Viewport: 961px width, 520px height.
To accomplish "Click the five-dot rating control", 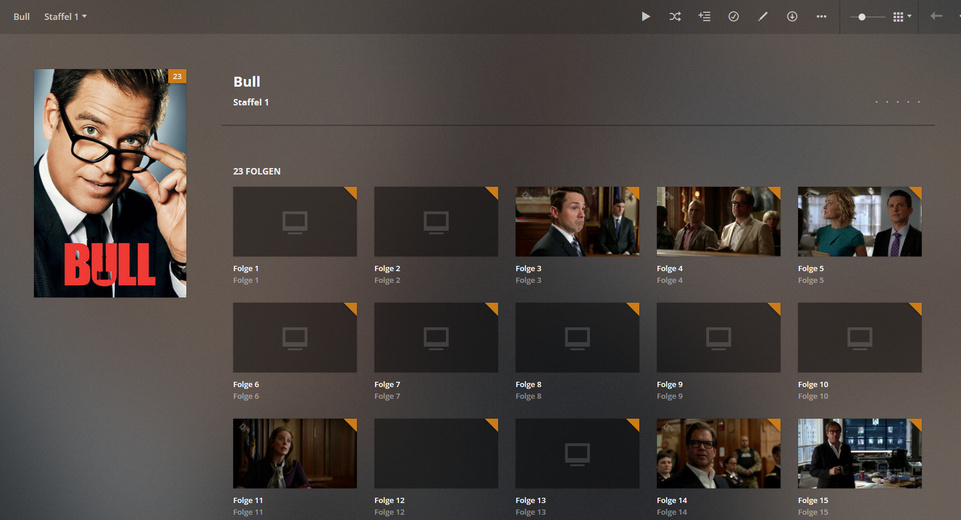I will click(x=898, y=102).
